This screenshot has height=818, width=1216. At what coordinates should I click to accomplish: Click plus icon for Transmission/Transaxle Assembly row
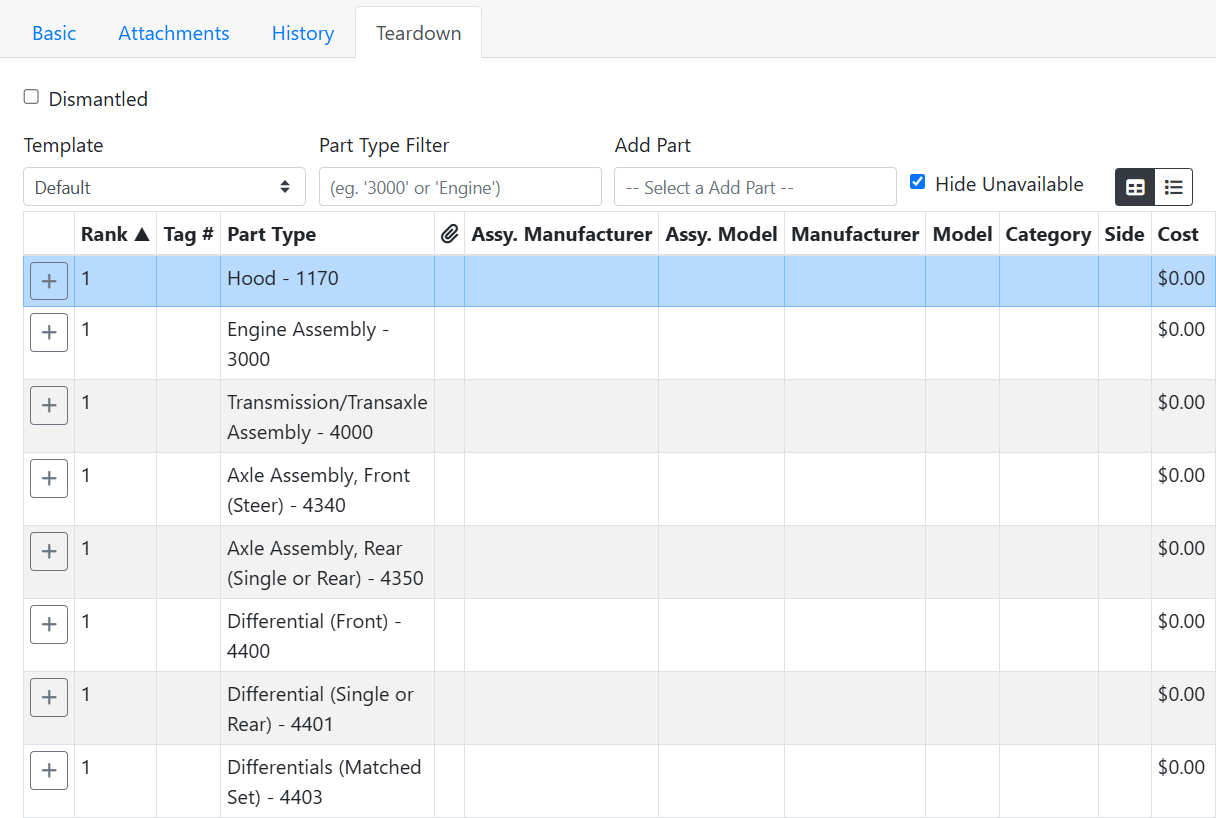pyautogui.click(x=49, y=406)
